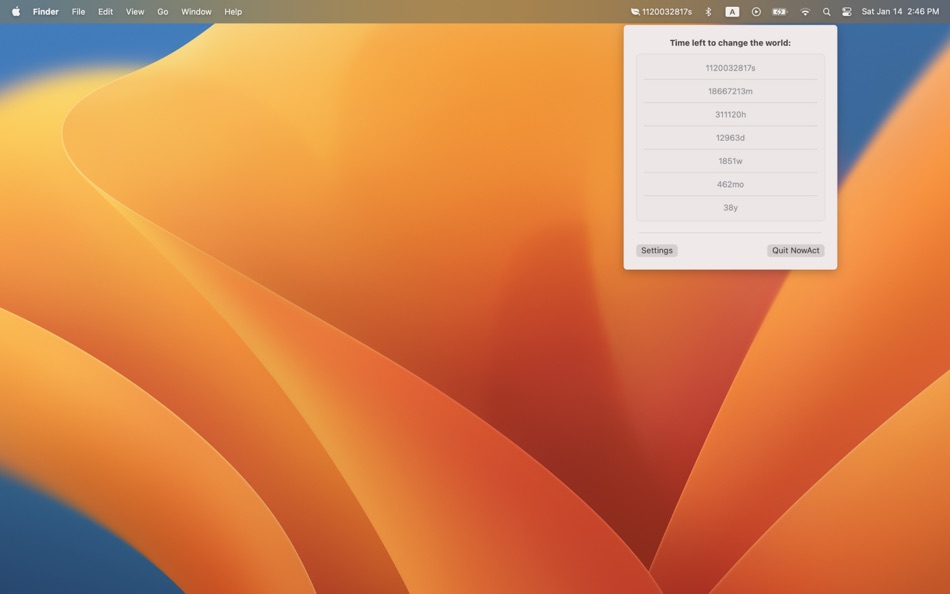
Task: Click 'Time left to change the world' heading
Action: (x=730, y=42)
